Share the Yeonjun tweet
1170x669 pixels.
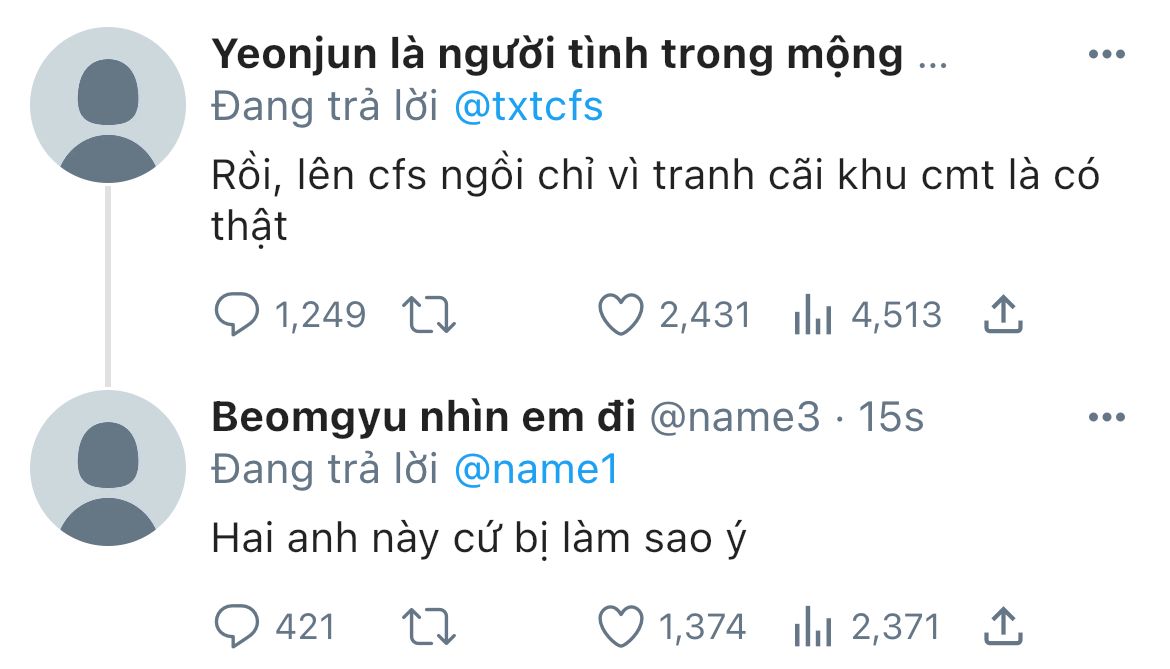click(x=1003, y=316)
